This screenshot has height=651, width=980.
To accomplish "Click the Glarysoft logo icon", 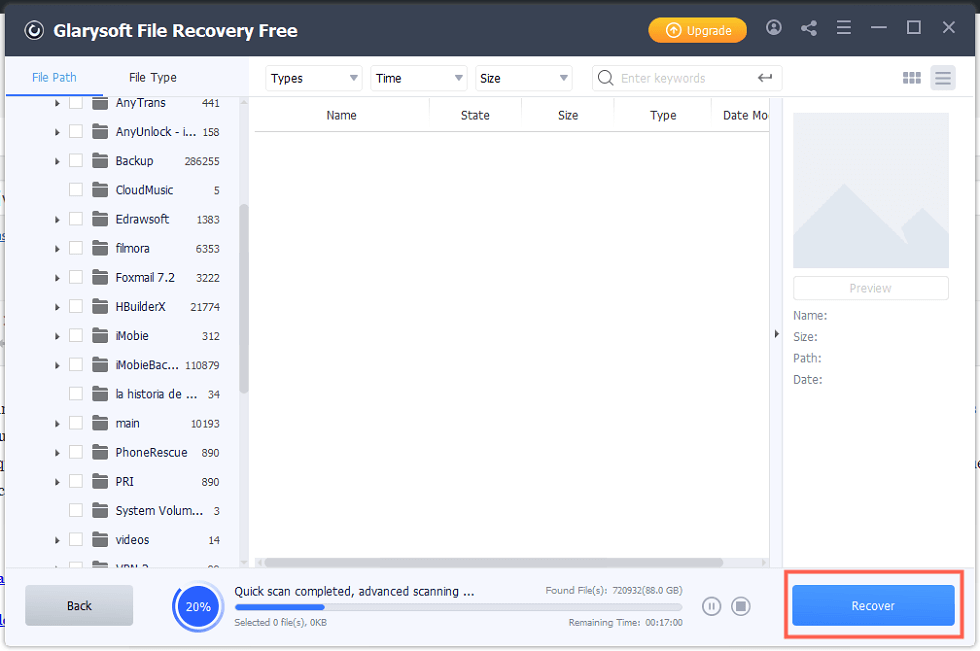I will click(x=34, y=30).
